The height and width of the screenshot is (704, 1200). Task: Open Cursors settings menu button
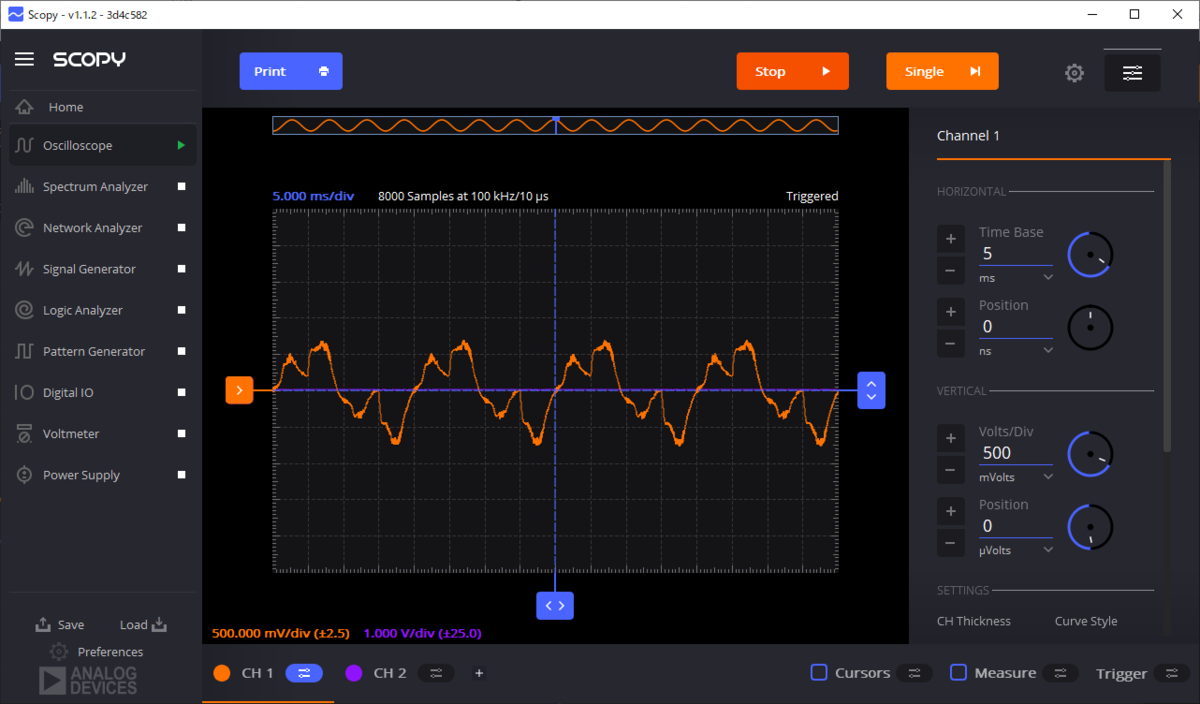[x=914, y=673]
